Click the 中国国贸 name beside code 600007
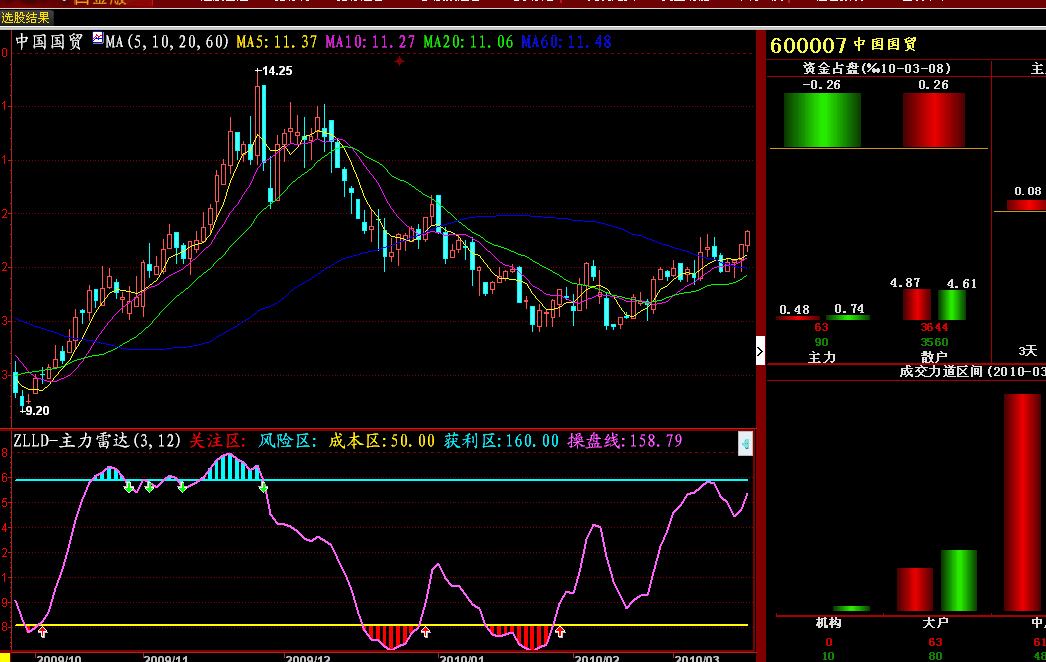This screenshot has height=662, width=1046. pyautogui.click(x=886, y=45)
